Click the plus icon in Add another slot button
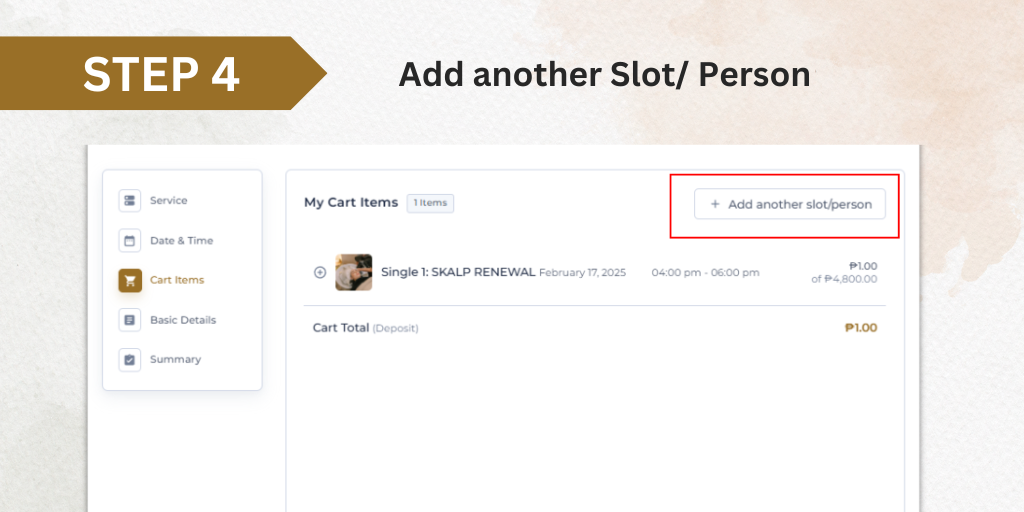1024x512 pixels. click(x=714, y=204)
